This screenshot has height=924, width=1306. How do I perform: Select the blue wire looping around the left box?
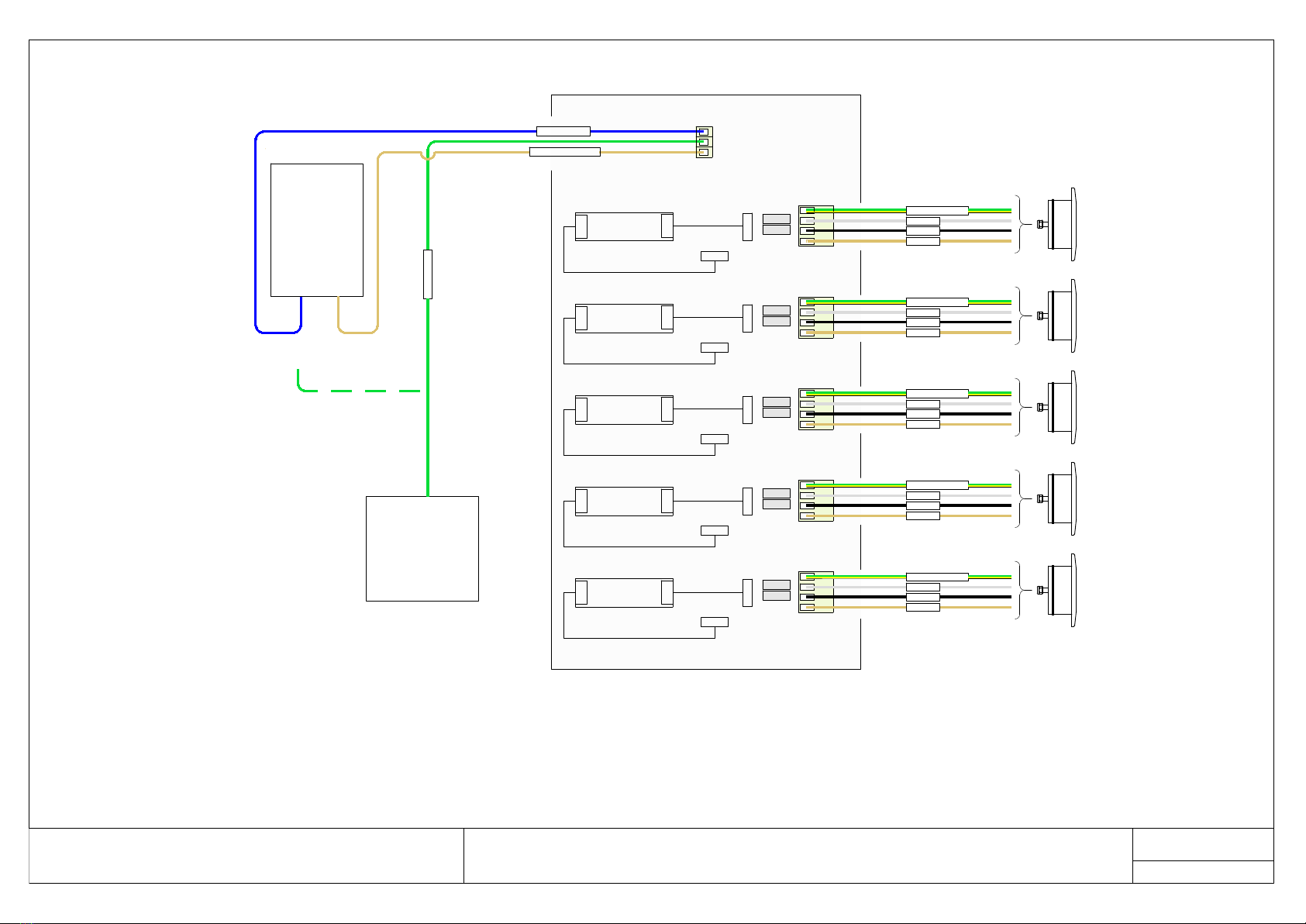[x=256, y=233]
